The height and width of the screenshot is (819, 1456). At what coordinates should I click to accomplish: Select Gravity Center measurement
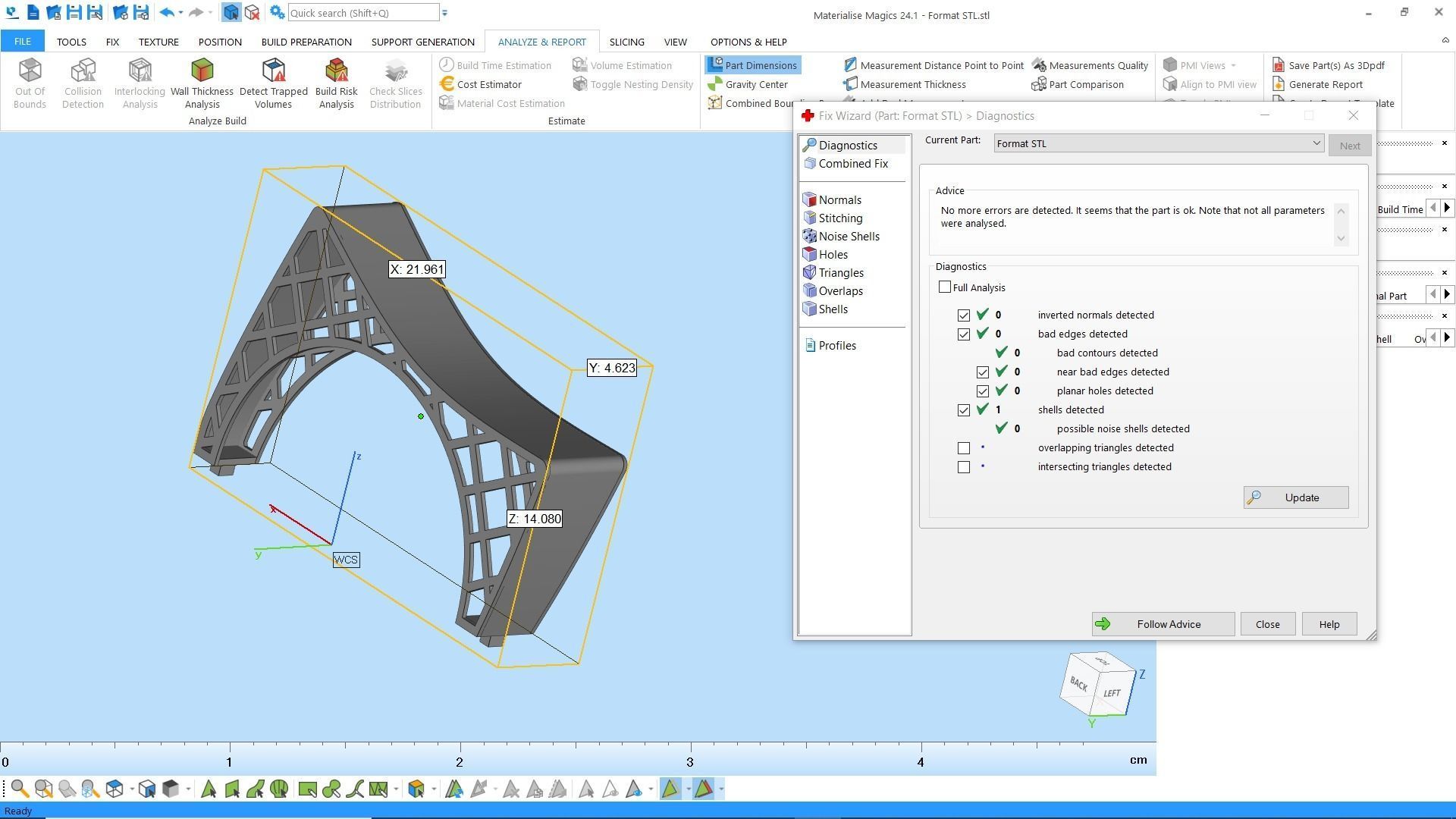(755, 84)
